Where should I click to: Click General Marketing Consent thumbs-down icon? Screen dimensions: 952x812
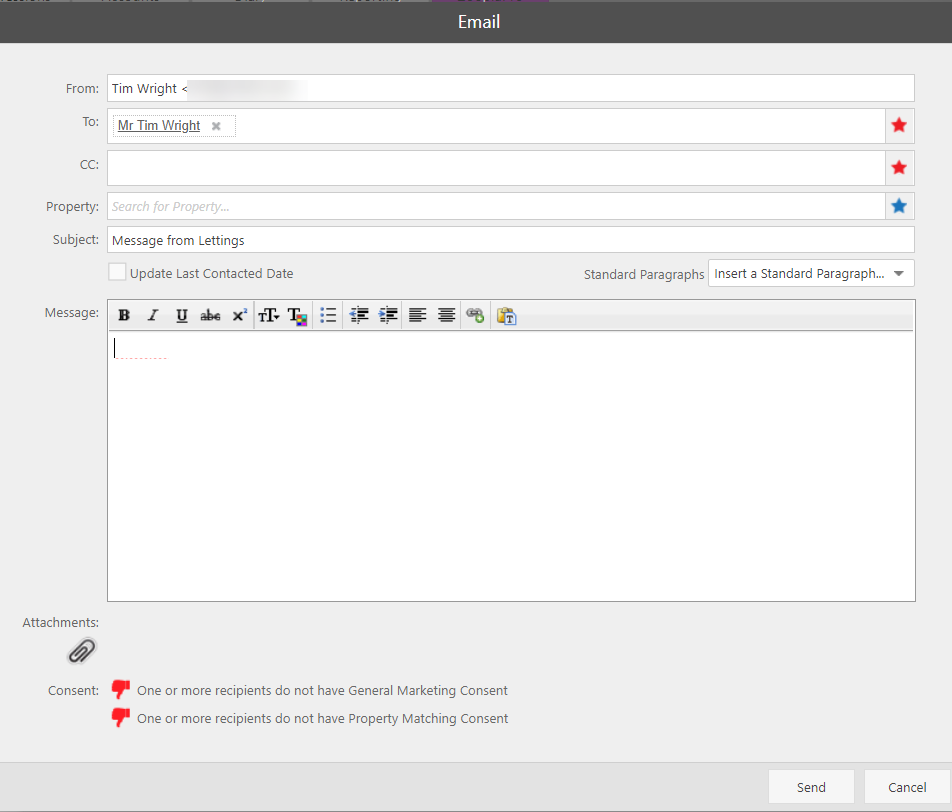point(120,689)
